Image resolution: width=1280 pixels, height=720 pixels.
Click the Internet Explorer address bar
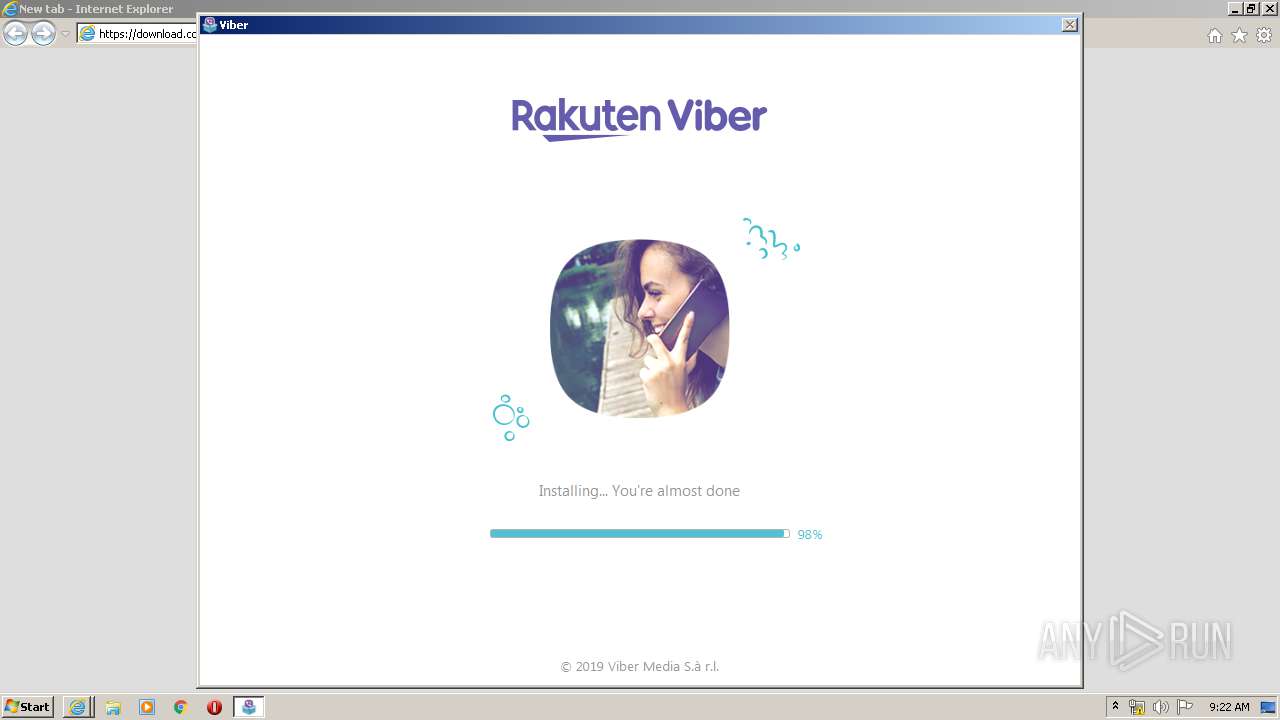pyautogui.click(x=137, y=34)
